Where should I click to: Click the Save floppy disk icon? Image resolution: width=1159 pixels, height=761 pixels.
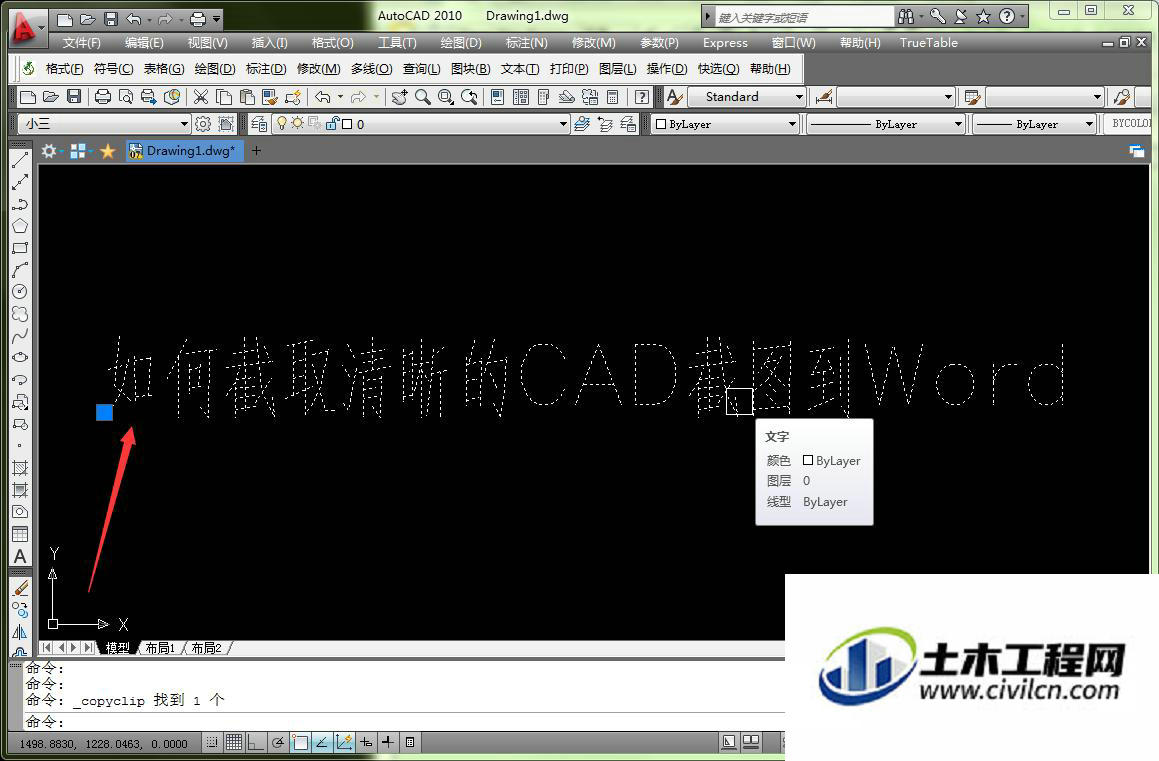point(74,97)
